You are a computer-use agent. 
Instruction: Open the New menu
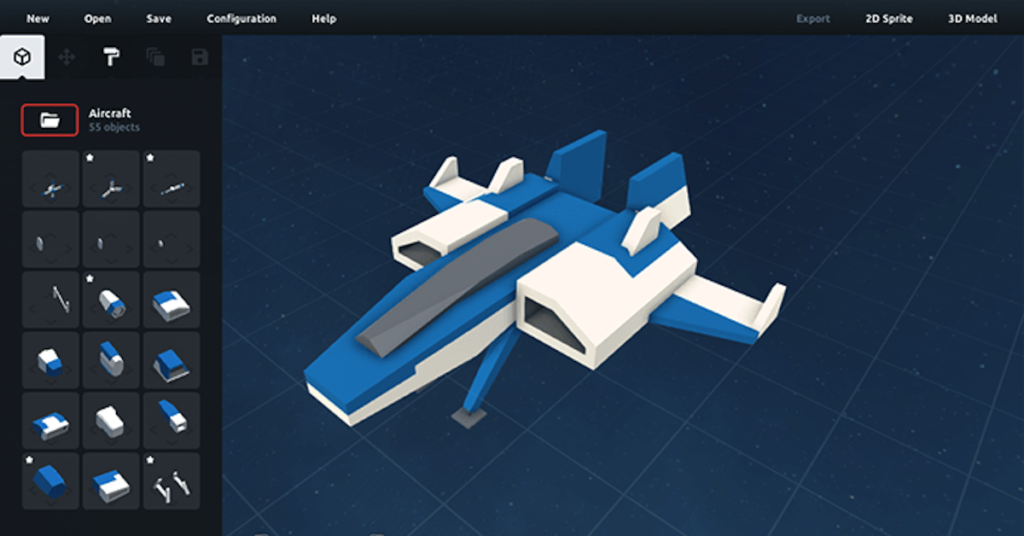37,18
